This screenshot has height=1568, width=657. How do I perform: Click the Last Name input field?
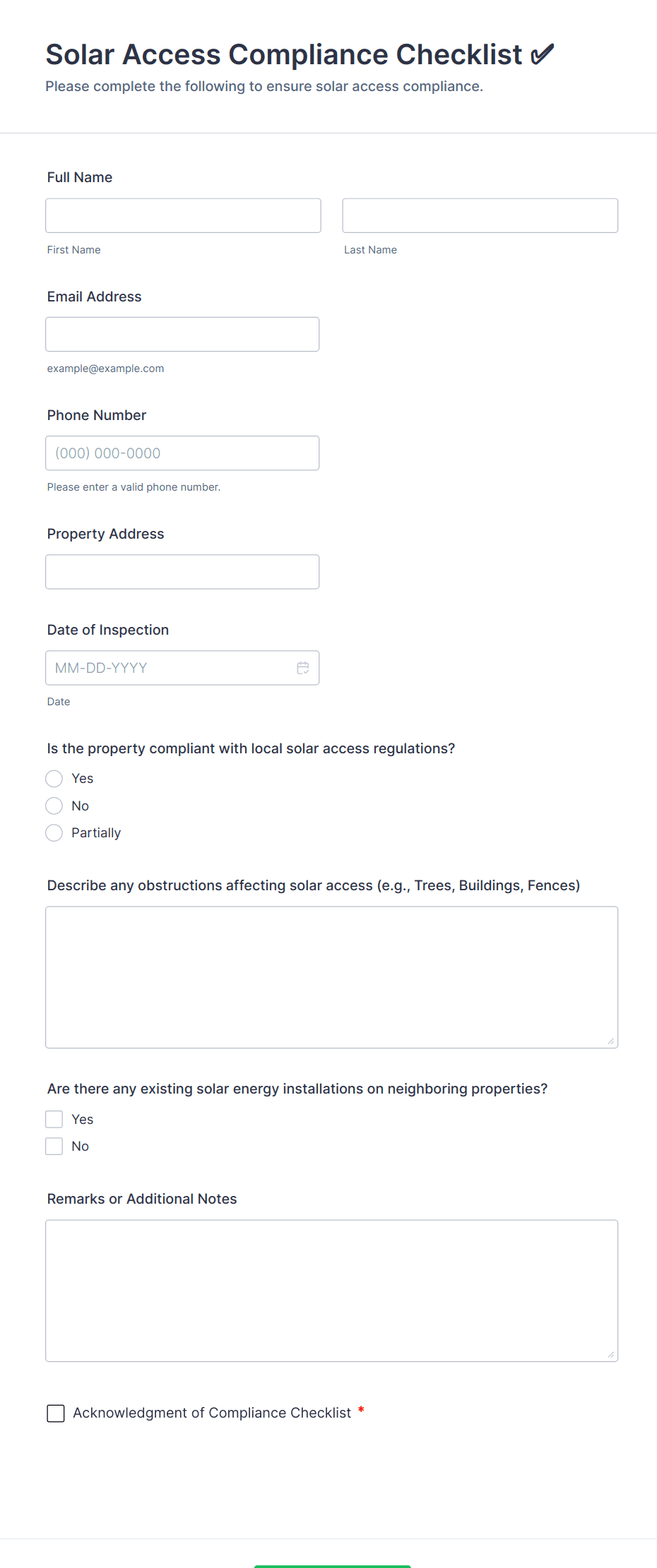tap(480, 215)
